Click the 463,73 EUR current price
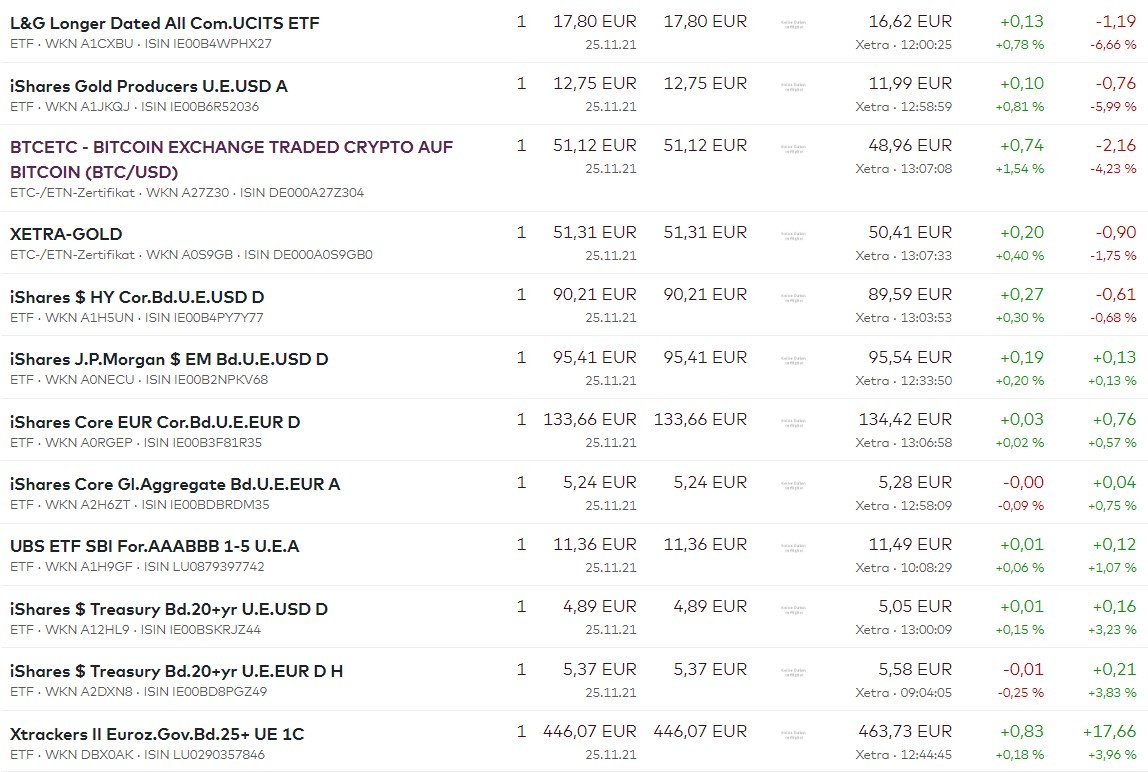 click(905, 732)
